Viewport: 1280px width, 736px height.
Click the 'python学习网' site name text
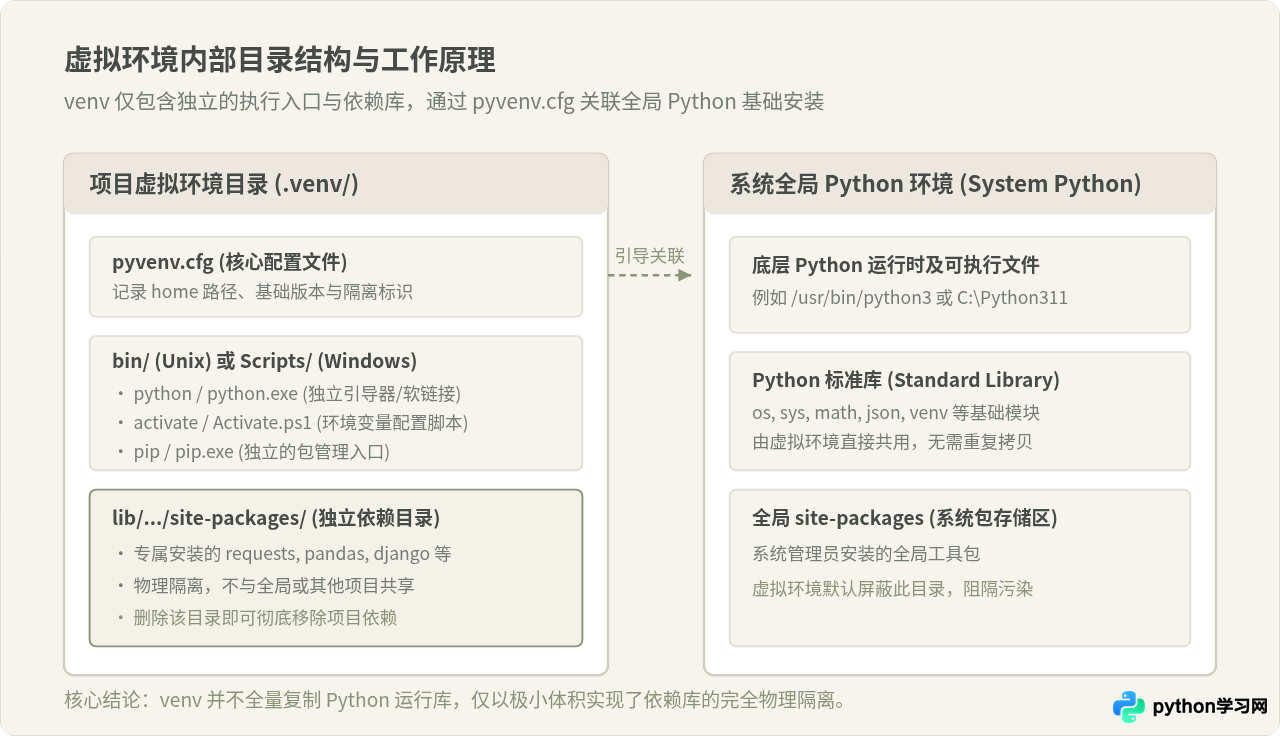pyautogui.click(x=1210, y=707)
